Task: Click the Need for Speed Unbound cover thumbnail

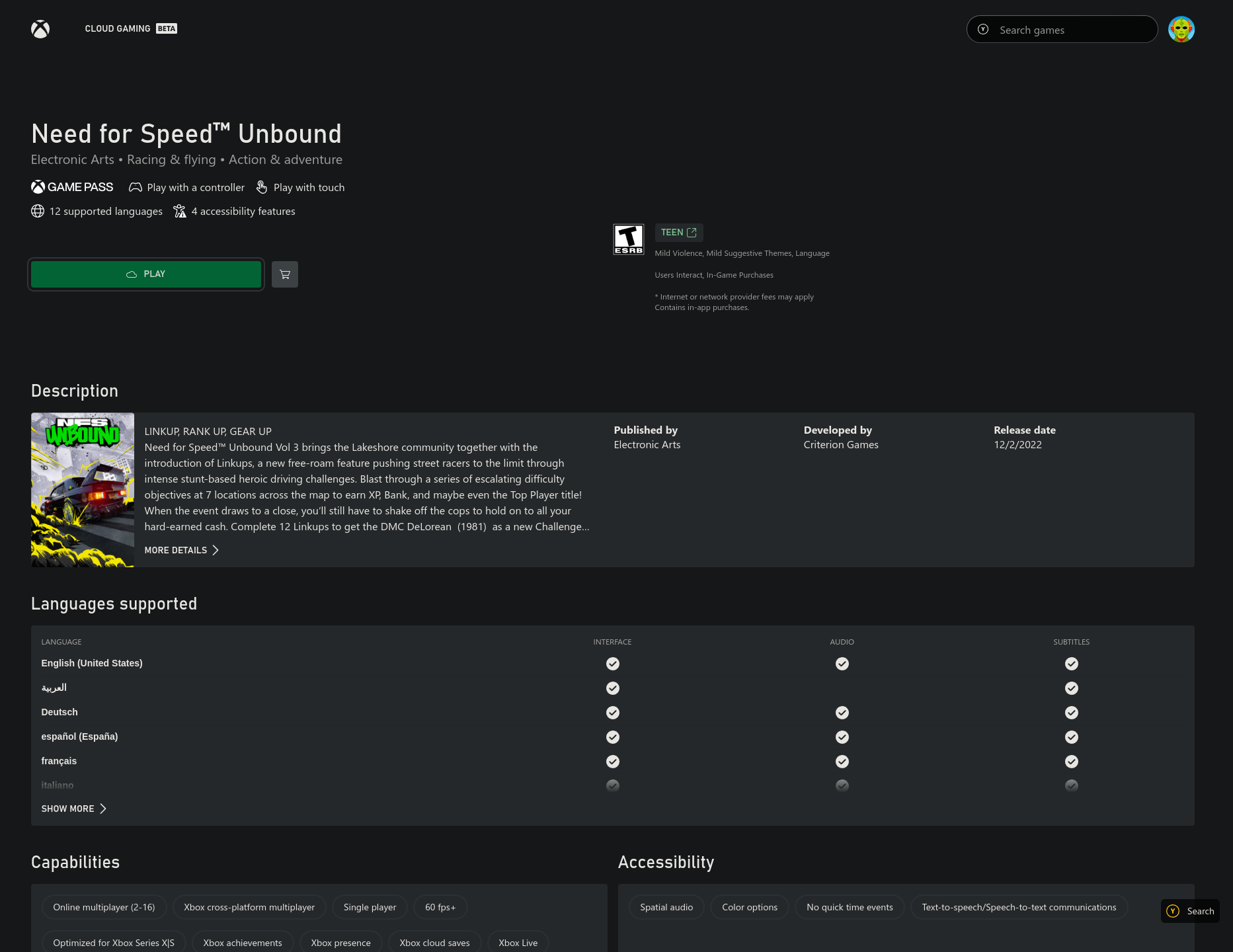Action: tap(83, 490)
